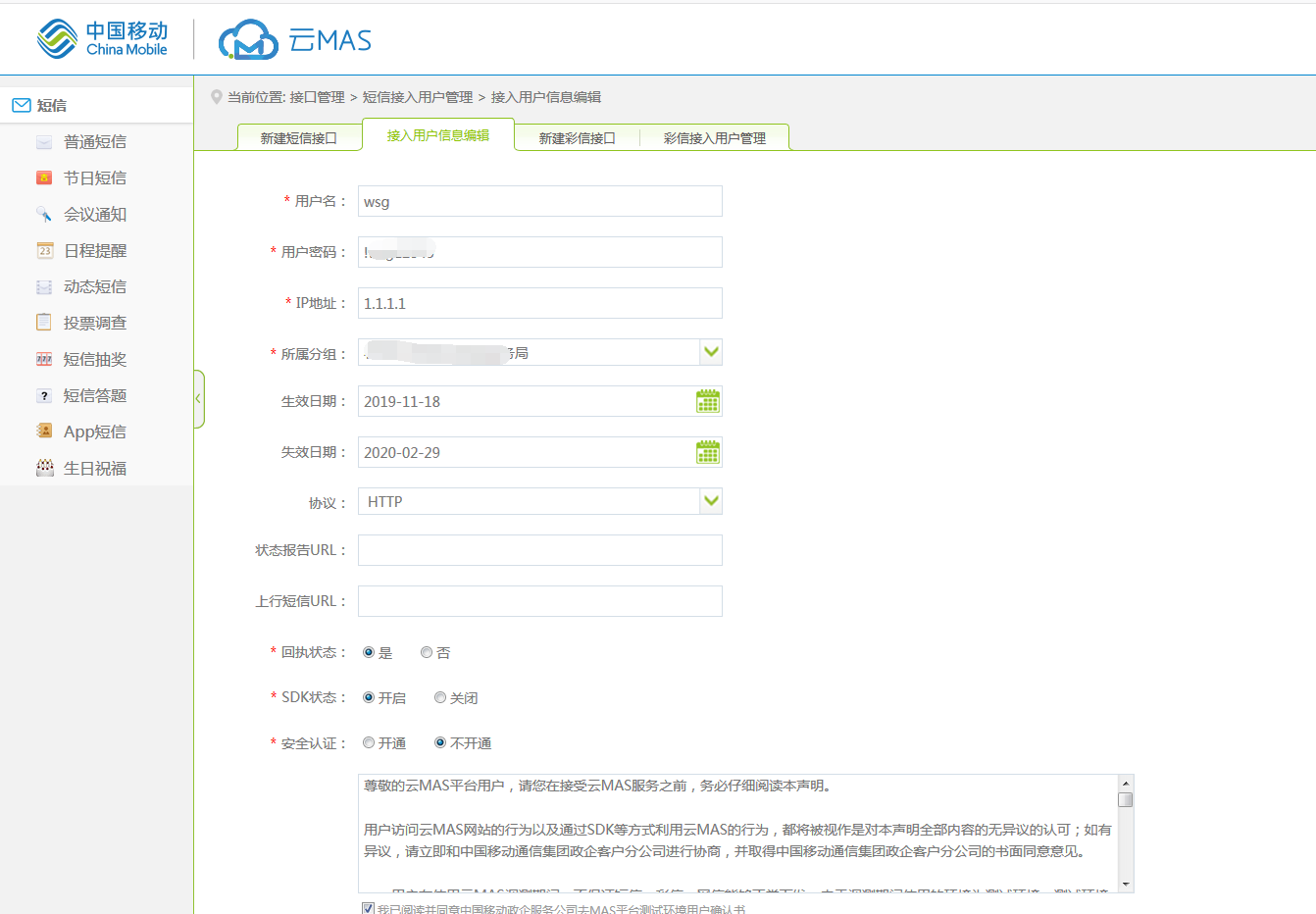This screenshot has height=914, width=1316.
Task: Open calendar picker for 生效日期
Action: [x=707, y=401]
